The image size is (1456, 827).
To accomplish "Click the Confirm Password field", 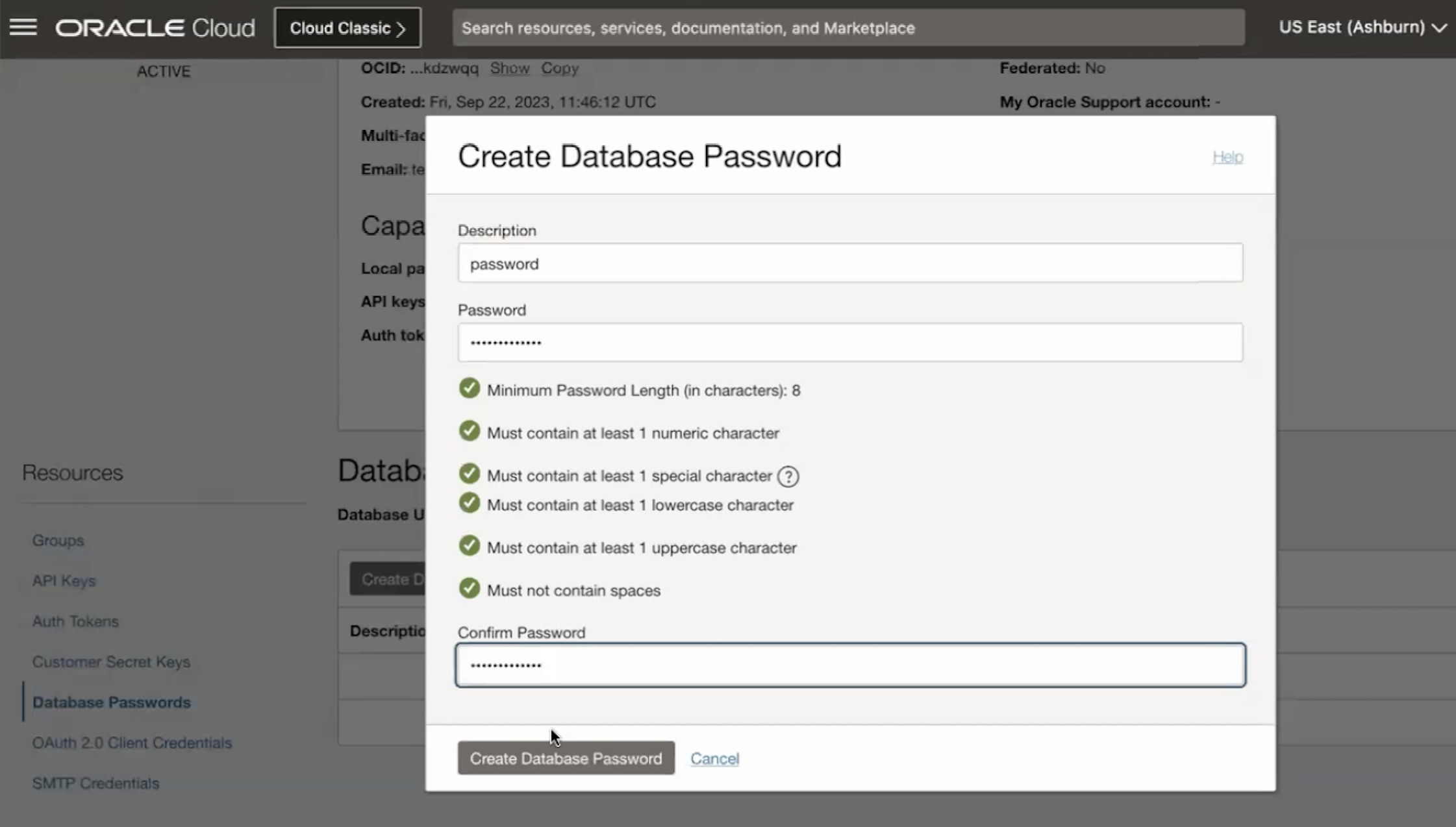I will click(850, 665).
